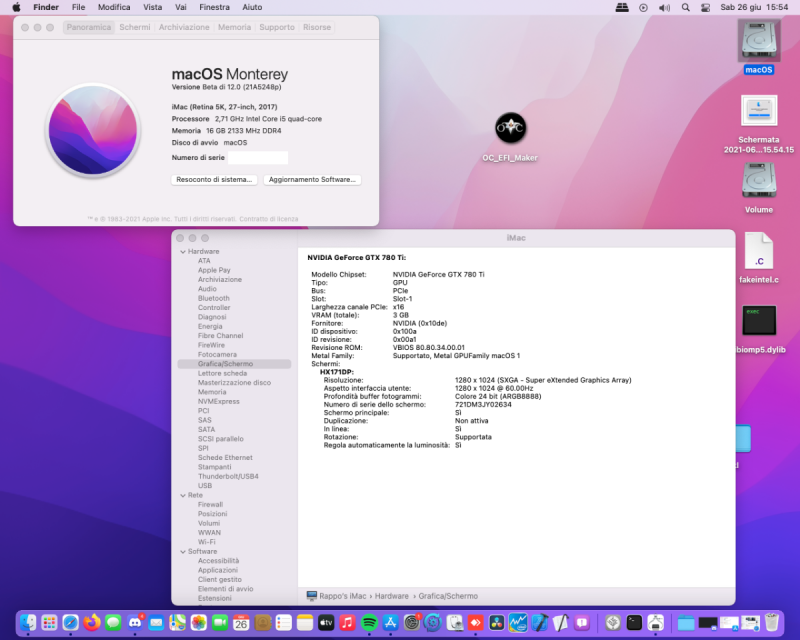The image size is (800, 640).
Task: Open Music app in the dock
Action: tap(347, 623)
